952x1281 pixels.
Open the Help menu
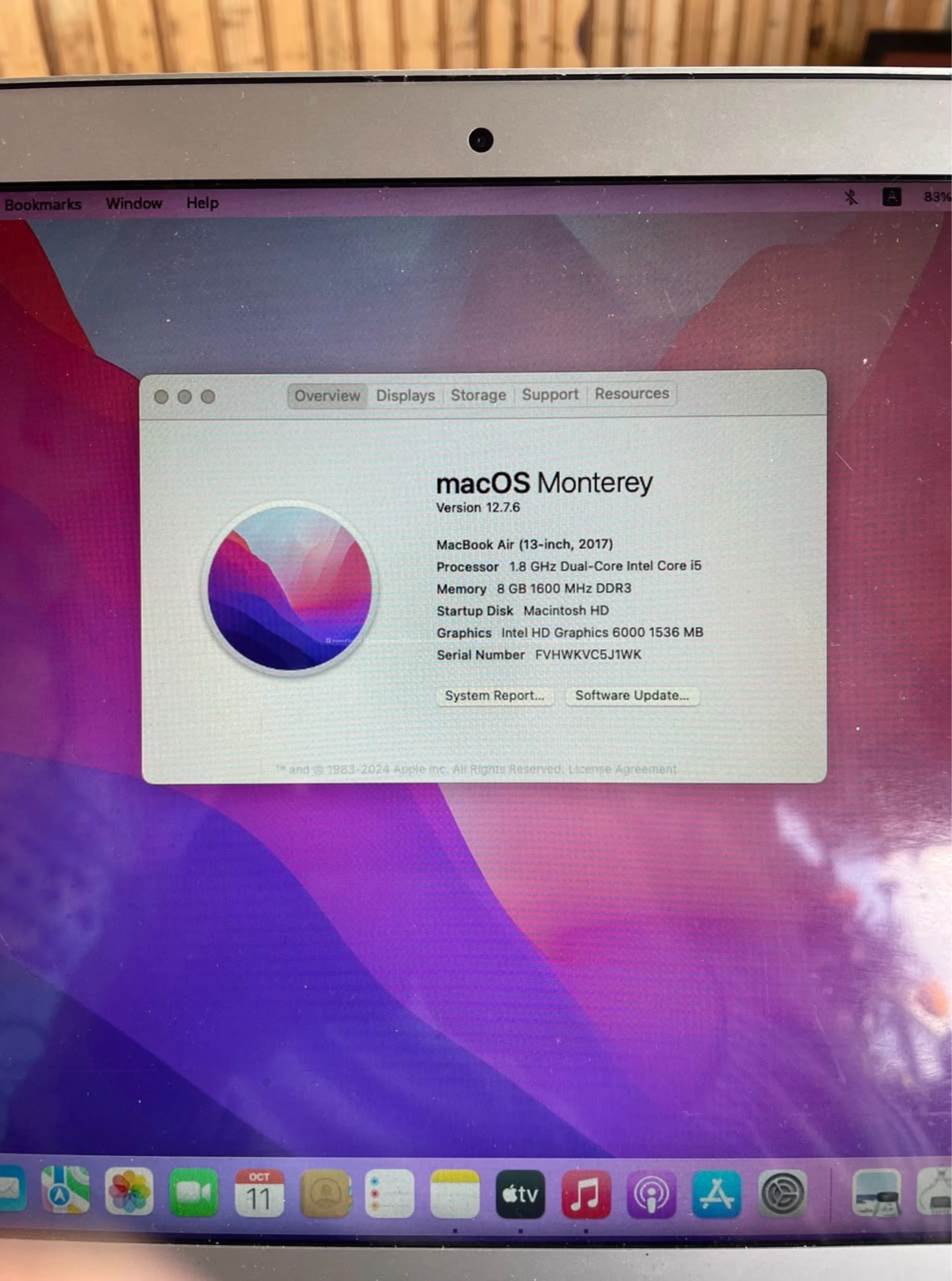(202, 203)
